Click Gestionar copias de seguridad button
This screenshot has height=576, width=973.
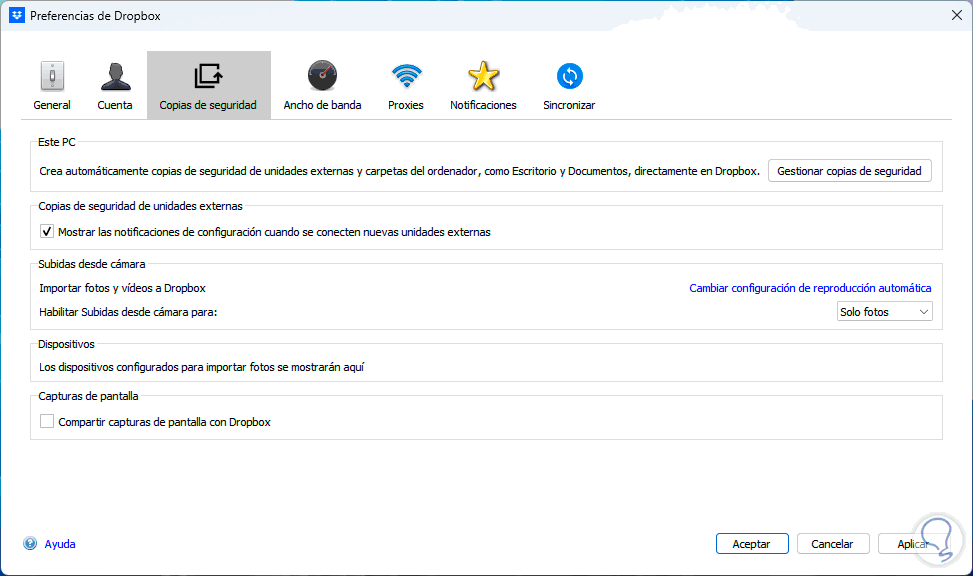(x=850, y=171)
